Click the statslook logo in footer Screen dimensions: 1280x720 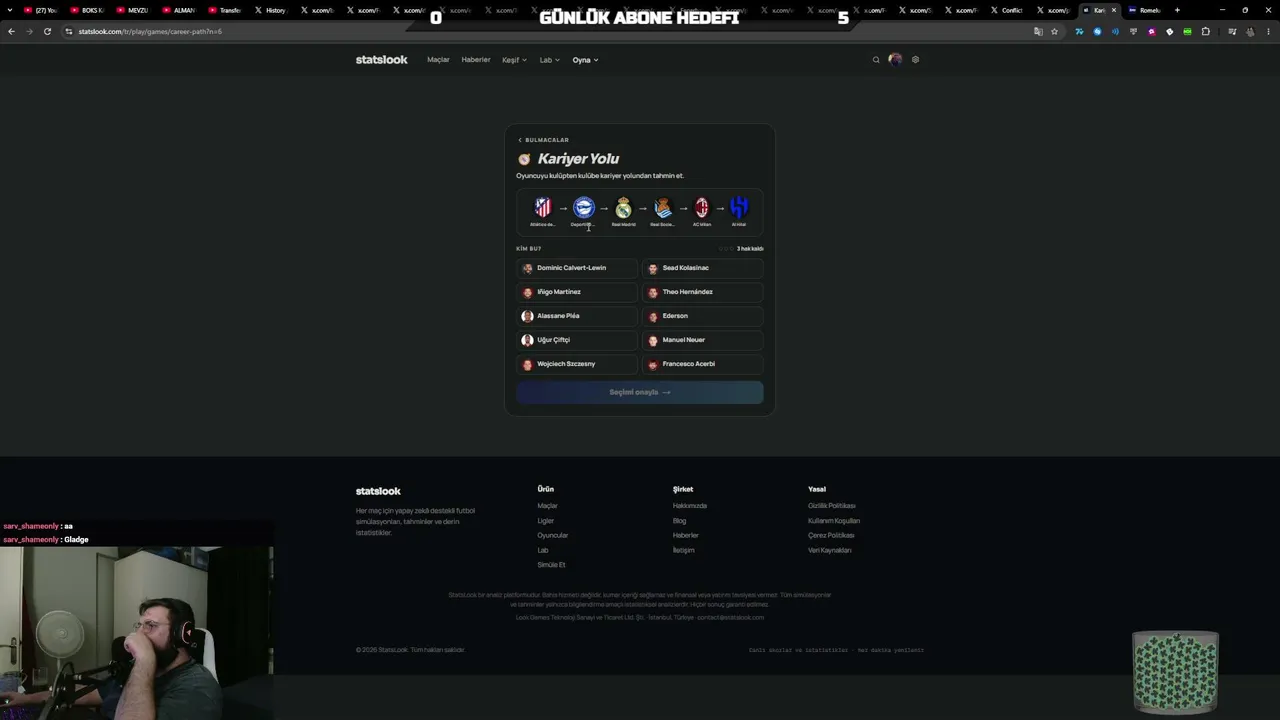[x=378, y=491]
